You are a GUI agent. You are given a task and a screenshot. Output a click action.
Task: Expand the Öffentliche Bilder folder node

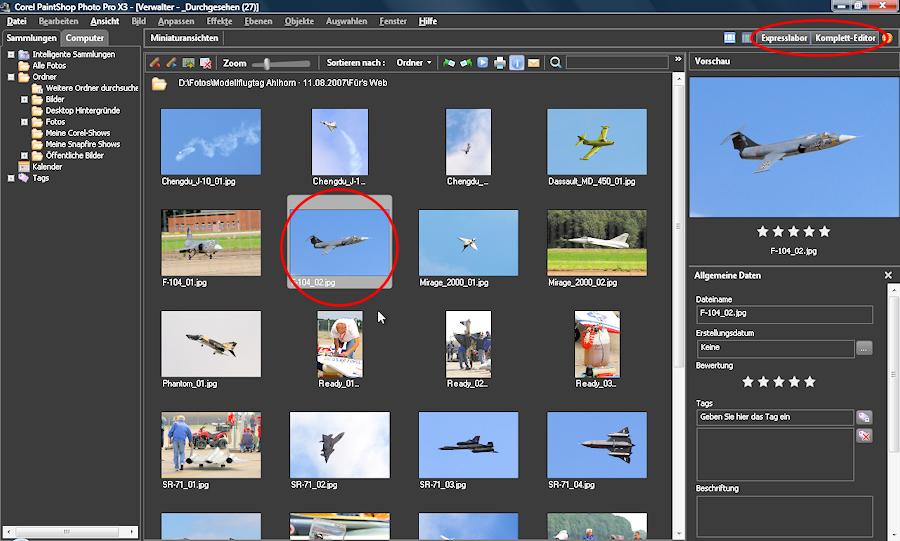[x=24, y=155]
